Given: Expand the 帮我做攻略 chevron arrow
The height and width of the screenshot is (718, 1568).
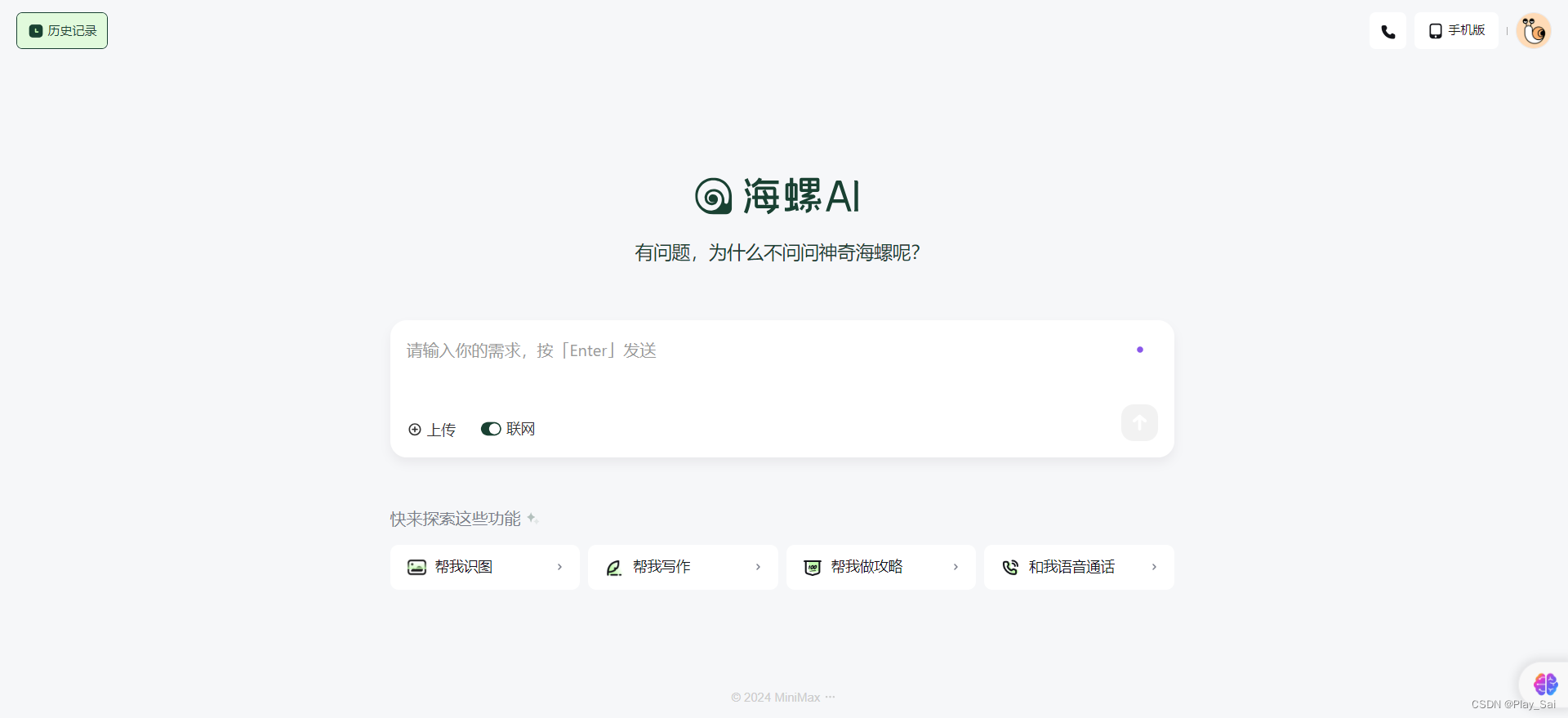Looking at the screenshot, I should click(x=955, y=567).
